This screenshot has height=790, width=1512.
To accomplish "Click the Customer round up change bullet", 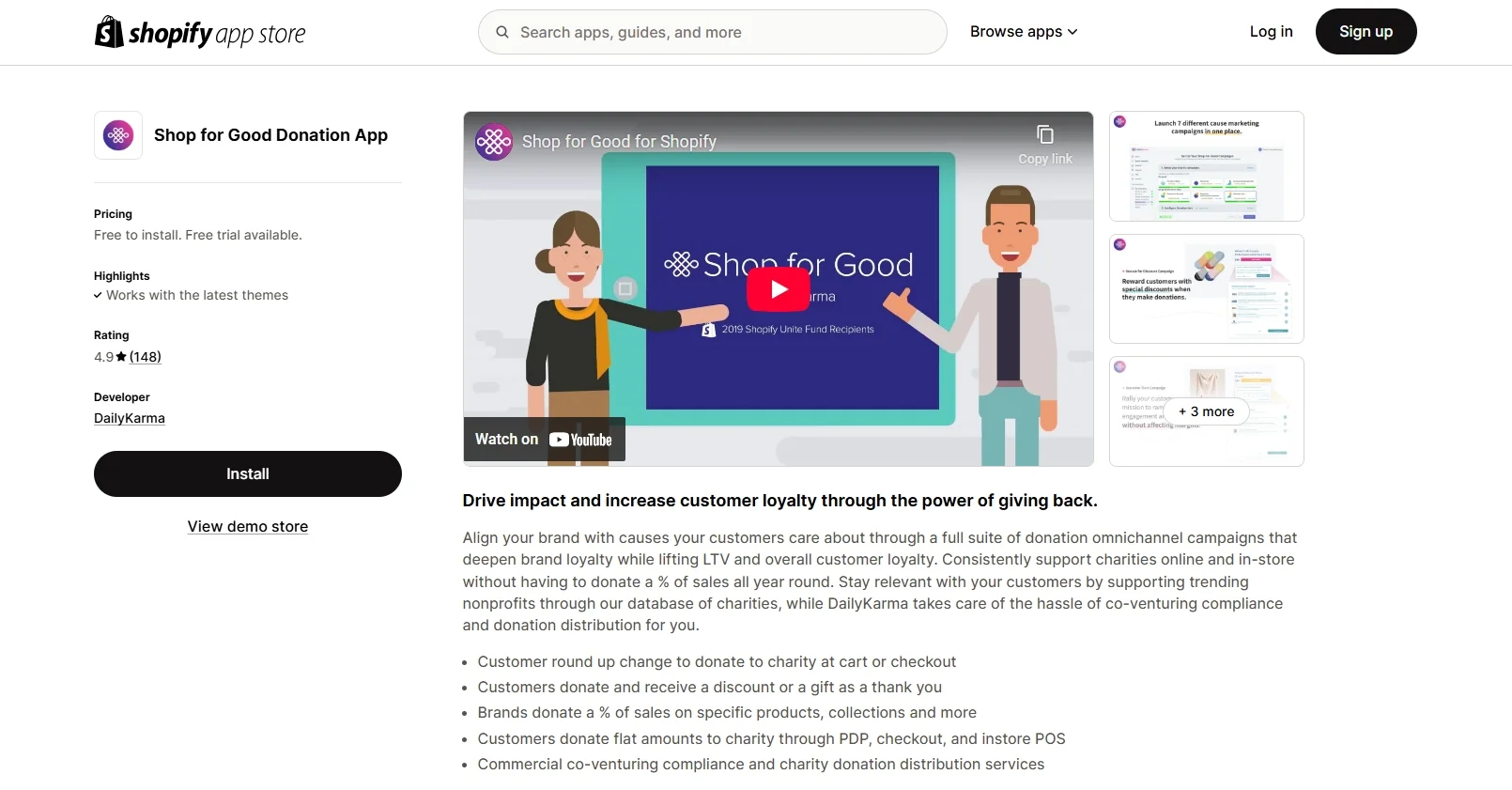I will (x=717, y=662).
